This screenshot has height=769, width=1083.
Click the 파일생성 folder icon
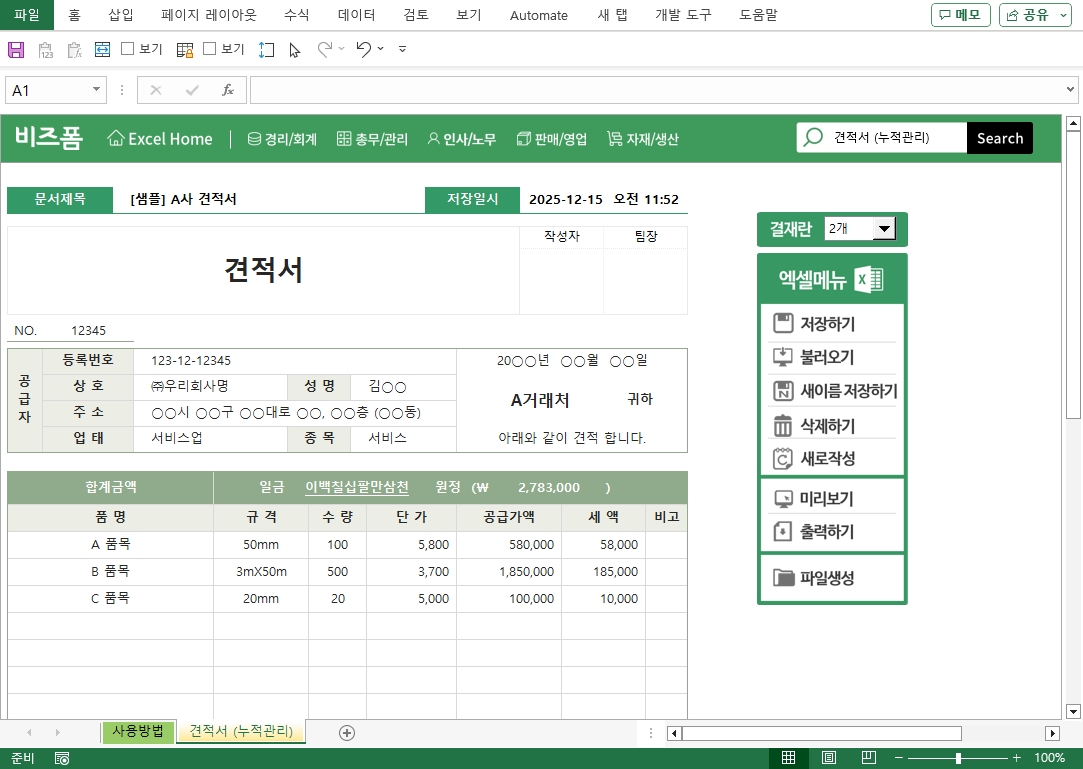783,578
